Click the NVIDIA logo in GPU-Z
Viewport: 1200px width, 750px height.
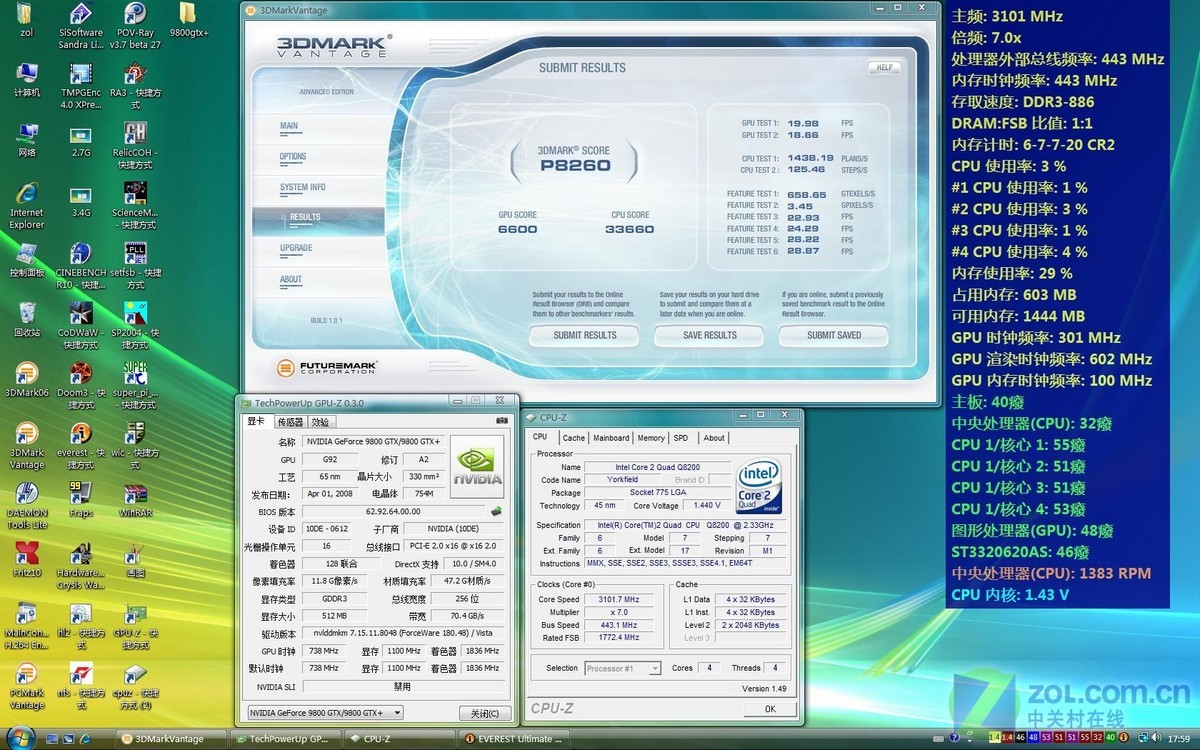[x=477, y=467]
